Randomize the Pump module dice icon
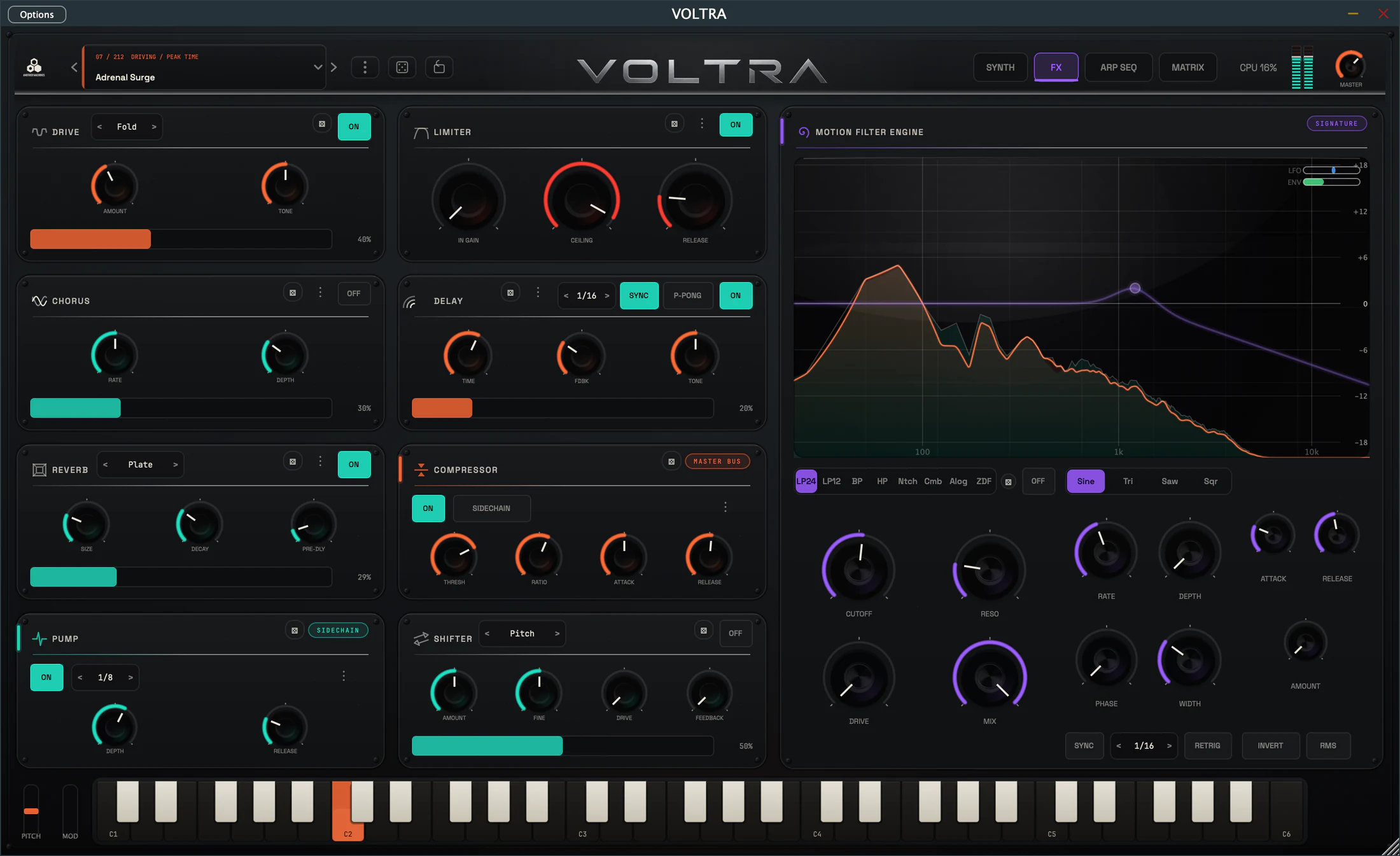This screenshot has height=856, width=1400. (x=295, y=631)
